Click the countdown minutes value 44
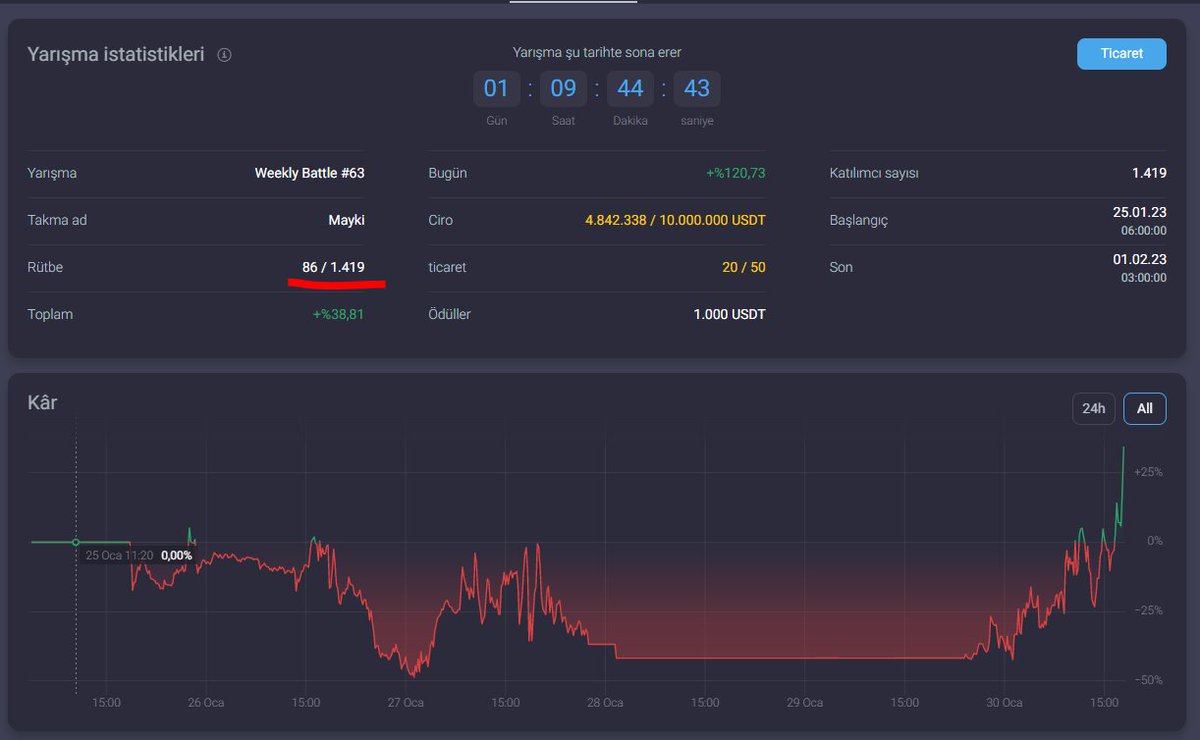This screenshot has height=740, width=1200. point(630,89)
